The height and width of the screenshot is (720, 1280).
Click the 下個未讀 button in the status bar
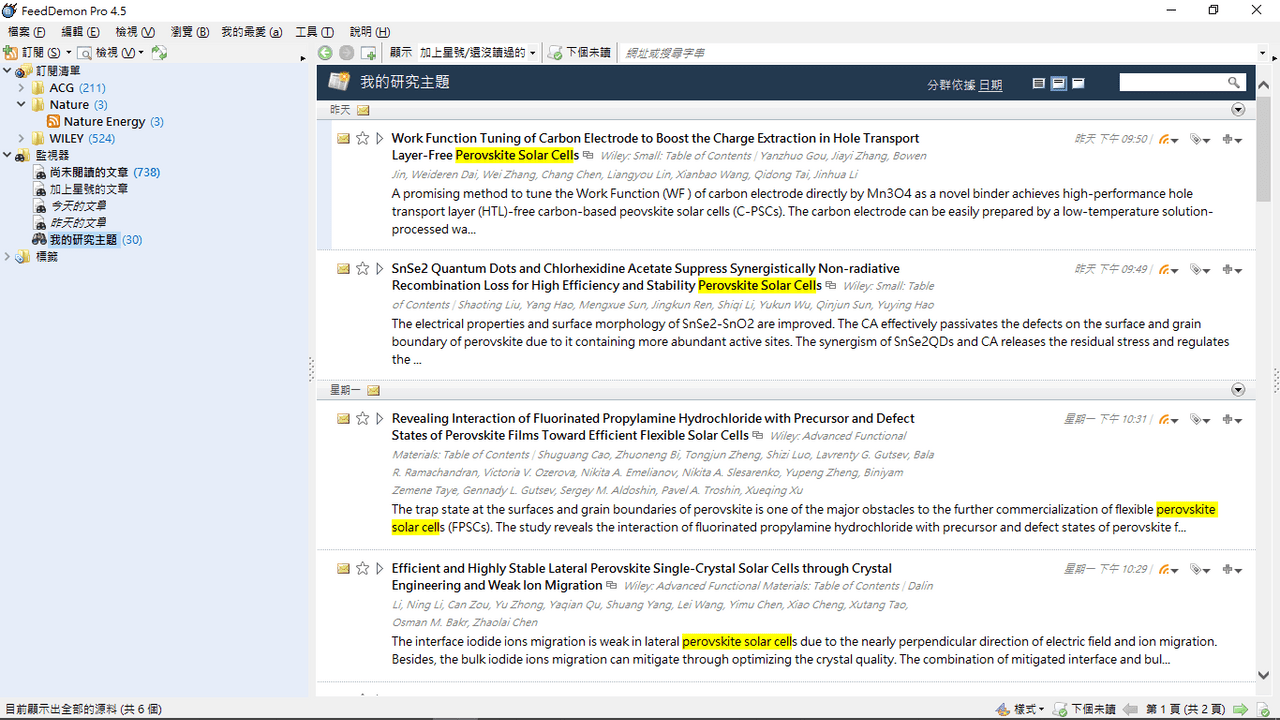point(1085,709)
